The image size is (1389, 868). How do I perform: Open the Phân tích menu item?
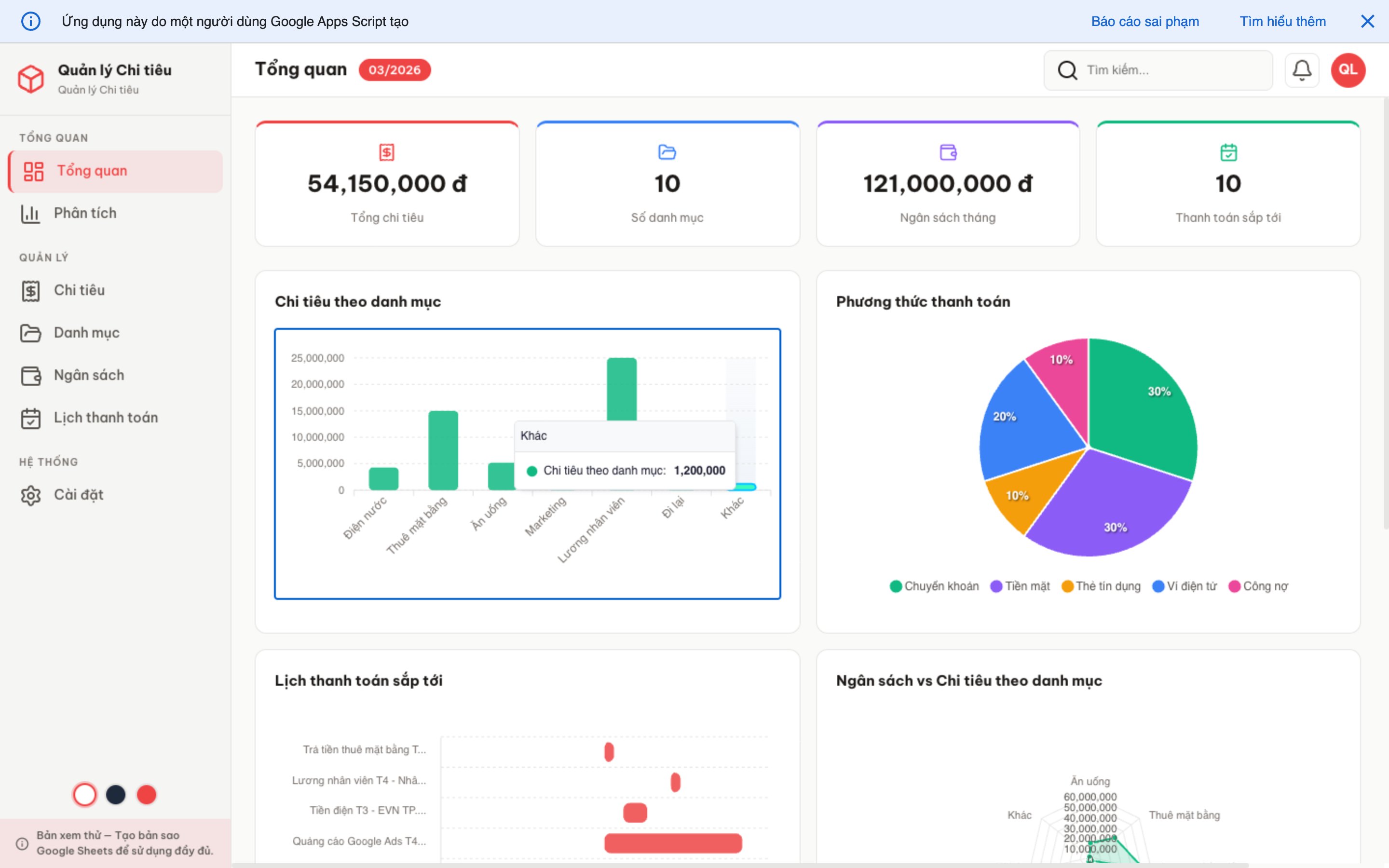[x=85, y=213]
